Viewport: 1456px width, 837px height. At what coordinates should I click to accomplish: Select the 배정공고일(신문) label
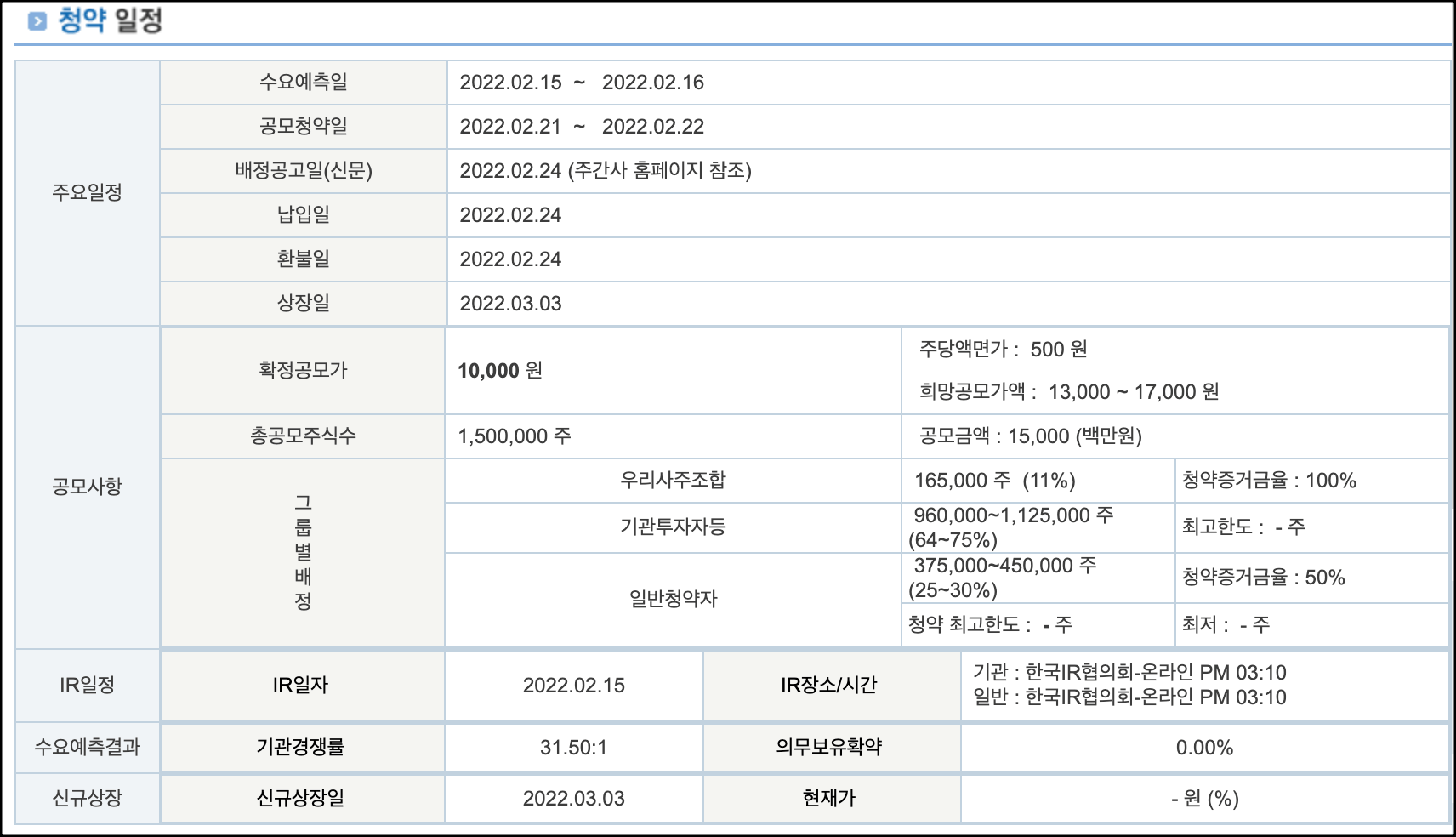304,171
